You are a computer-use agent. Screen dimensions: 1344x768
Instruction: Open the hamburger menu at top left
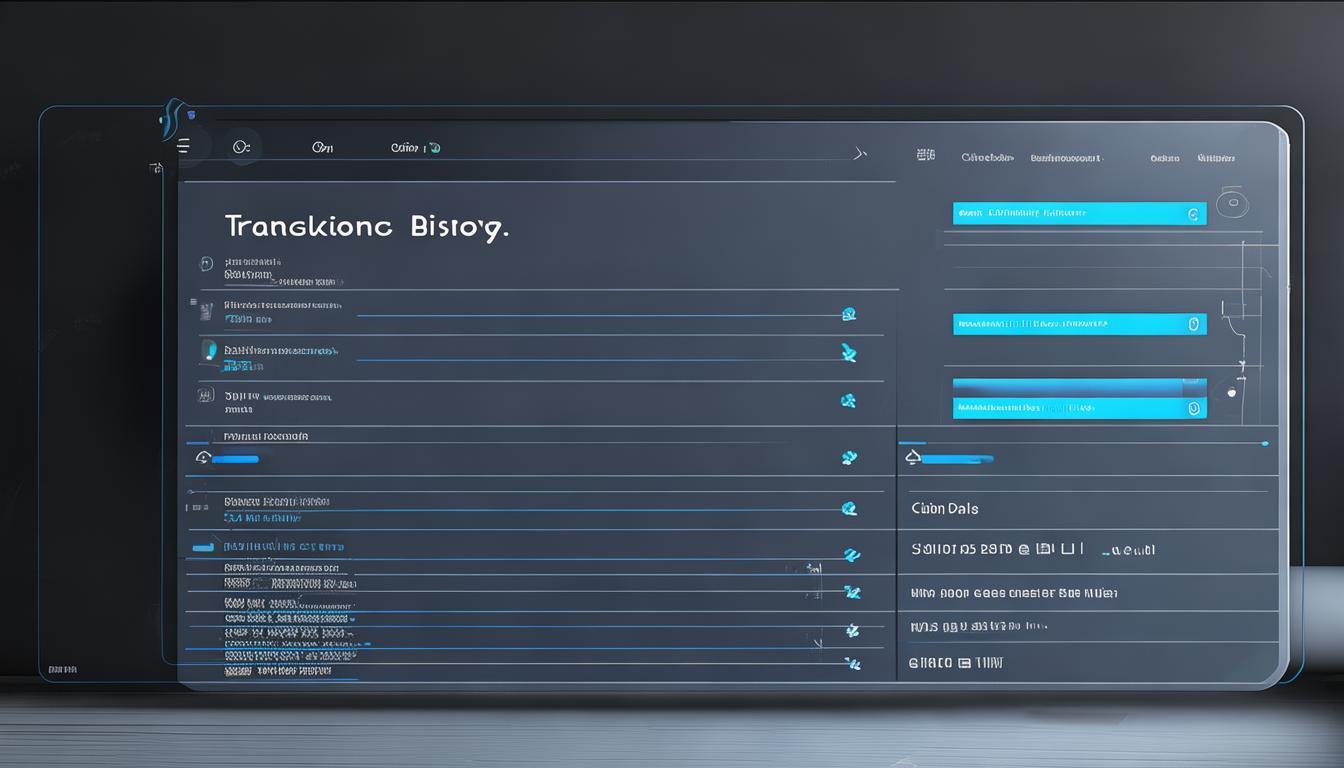click(183, 146)
